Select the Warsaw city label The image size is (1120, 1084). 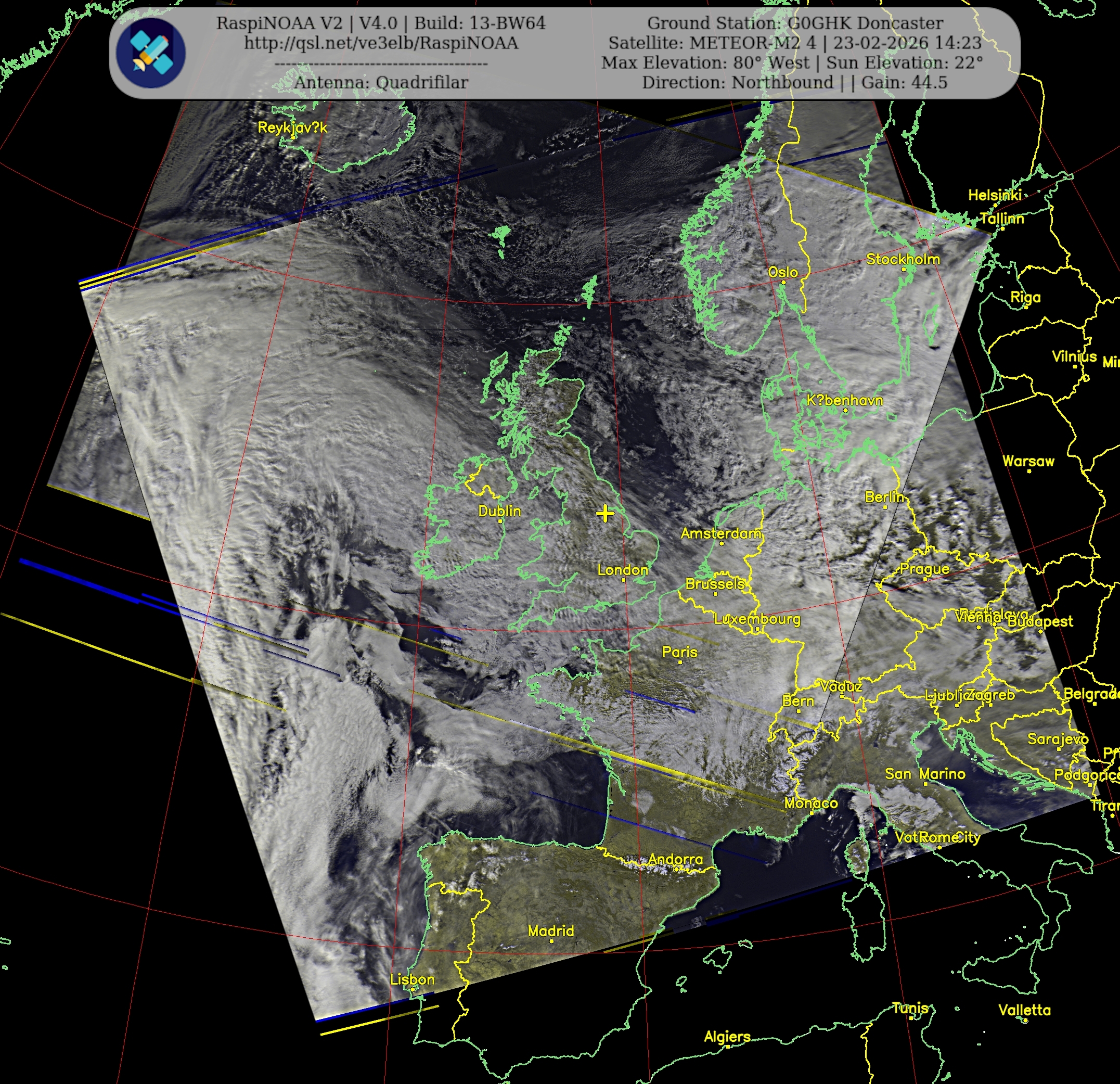point(1027,461)
